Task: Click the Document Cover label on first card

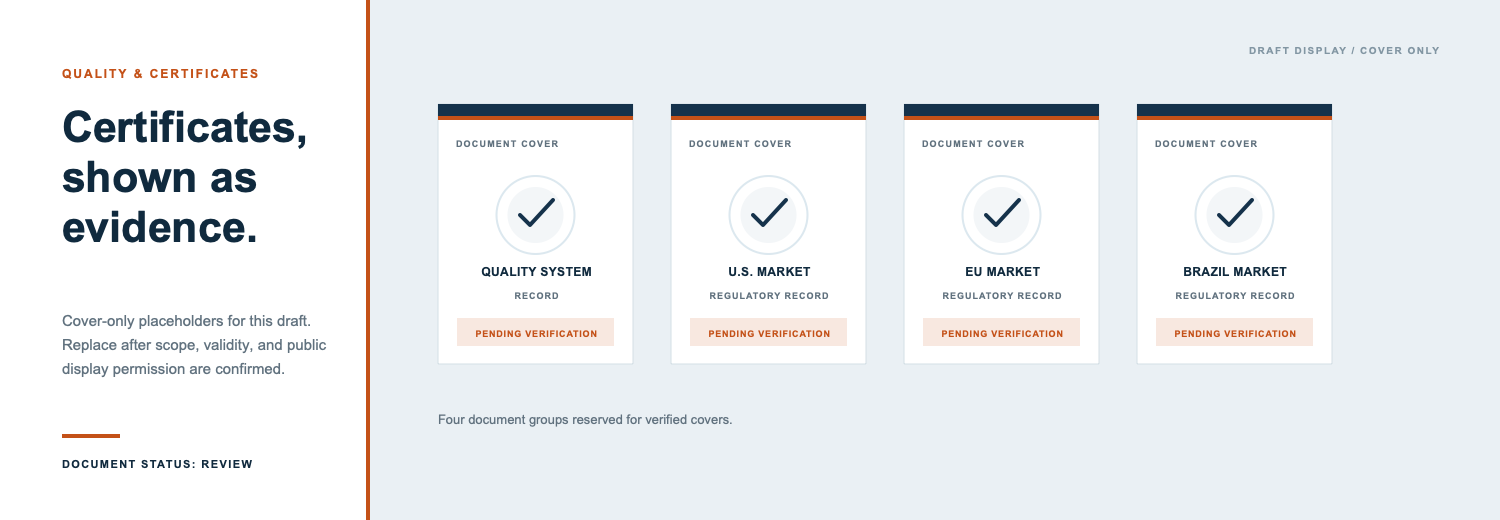Action: pos(507,144)
